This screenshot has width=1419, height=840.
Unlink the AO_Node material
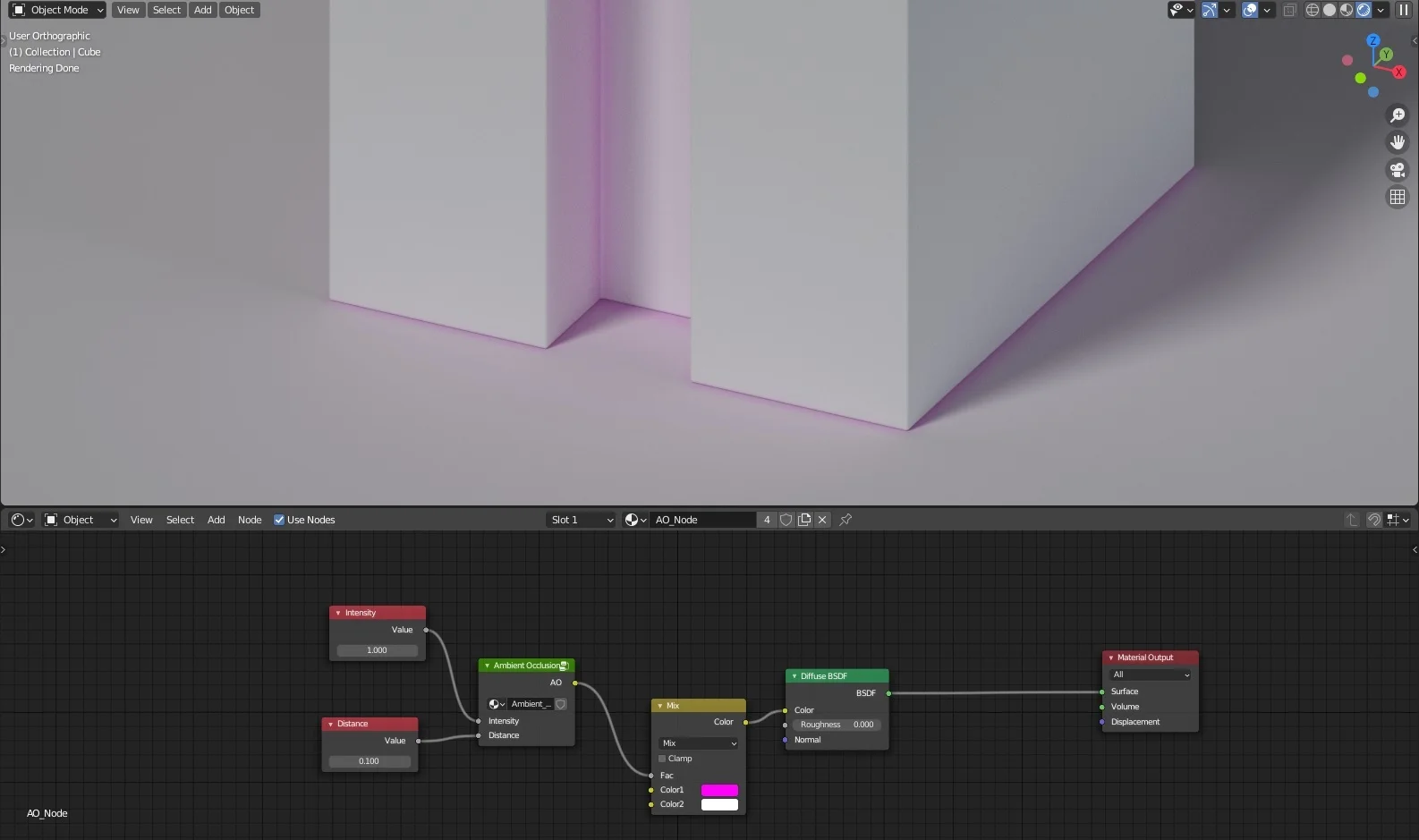tap(822, 520)
